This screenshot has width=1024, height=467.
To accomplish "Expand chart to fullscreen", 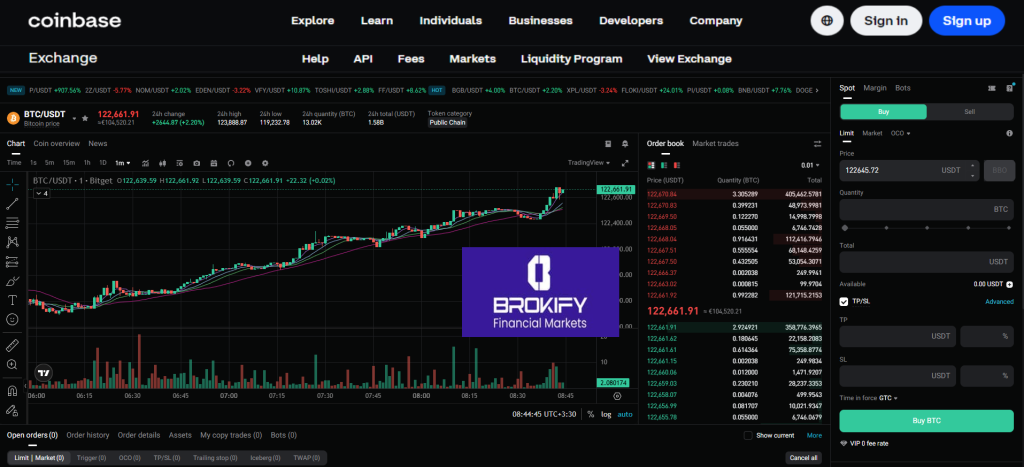I will coord(626,162).
